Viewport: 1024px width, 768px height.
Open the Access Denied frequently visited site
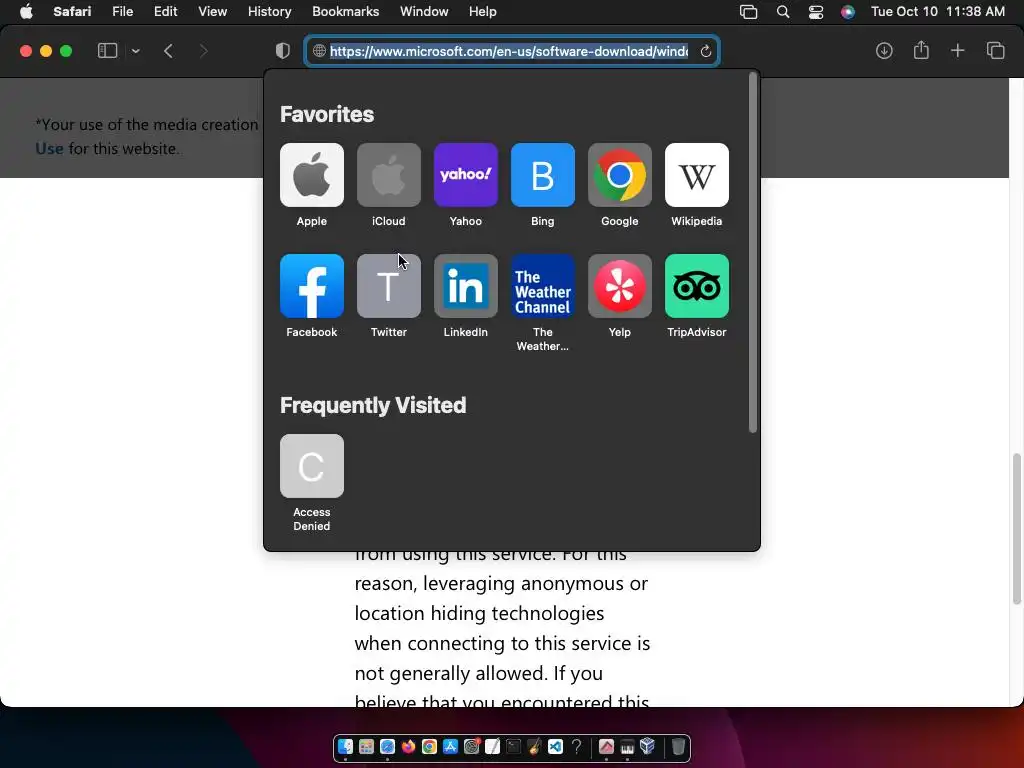(x=312, y=466)
